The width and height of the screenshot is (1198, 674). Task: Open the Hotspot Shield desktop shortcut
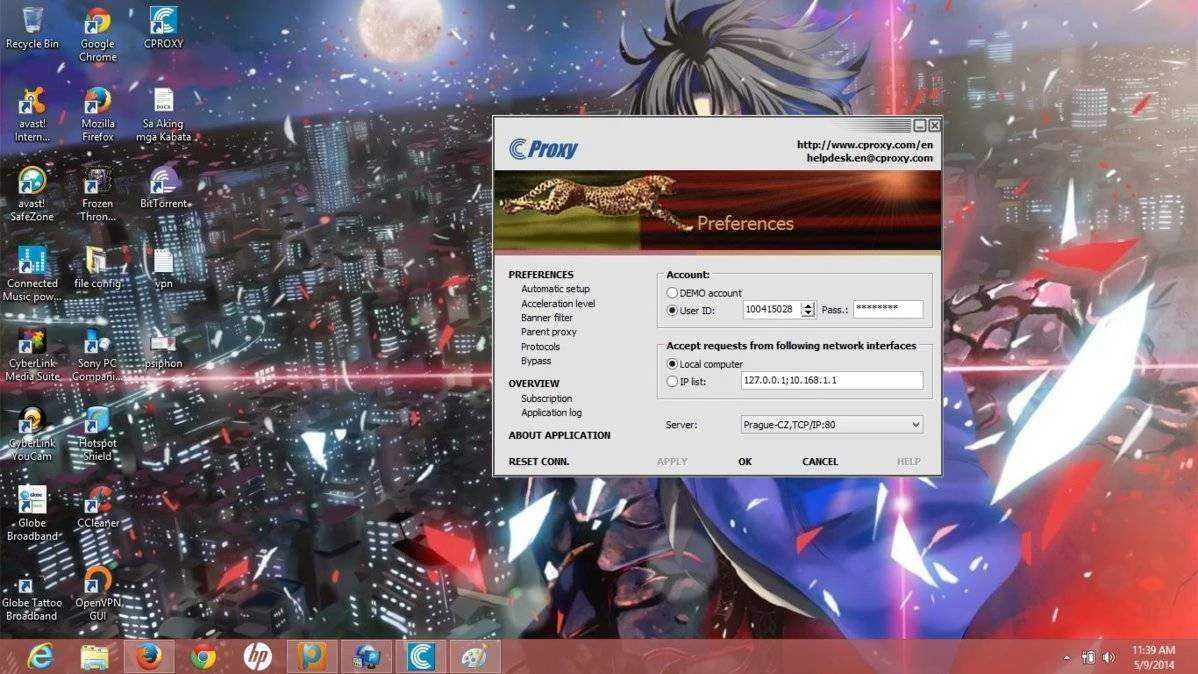(x=98, y=433)
